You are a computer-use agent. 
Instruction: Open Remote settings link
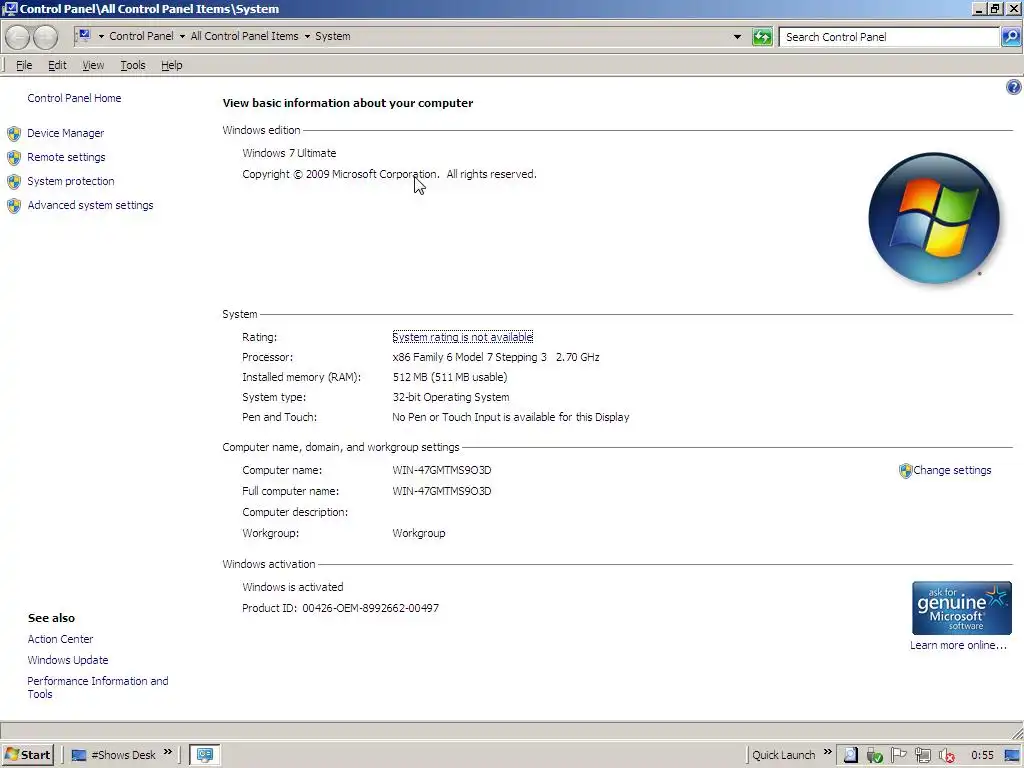pos(66,157)
